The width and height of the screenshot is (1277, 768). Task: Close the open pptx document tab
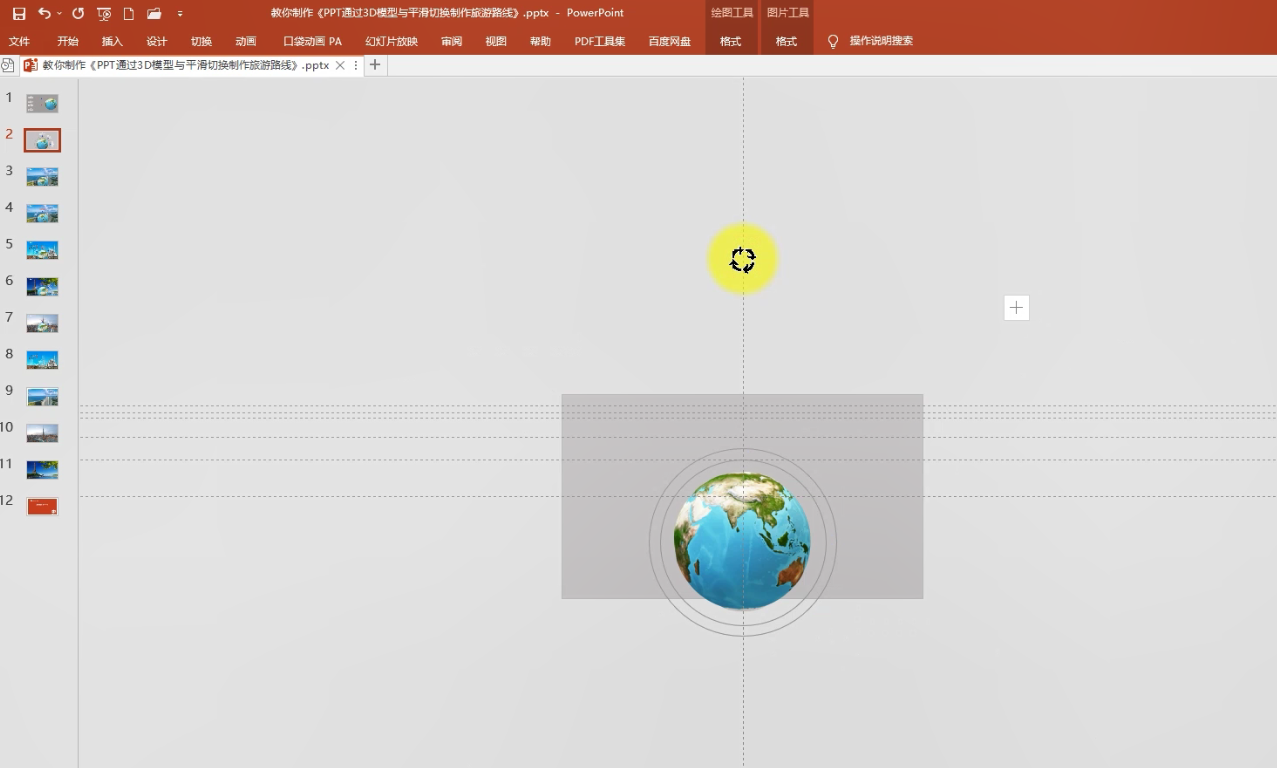click(x=340, y=65)
